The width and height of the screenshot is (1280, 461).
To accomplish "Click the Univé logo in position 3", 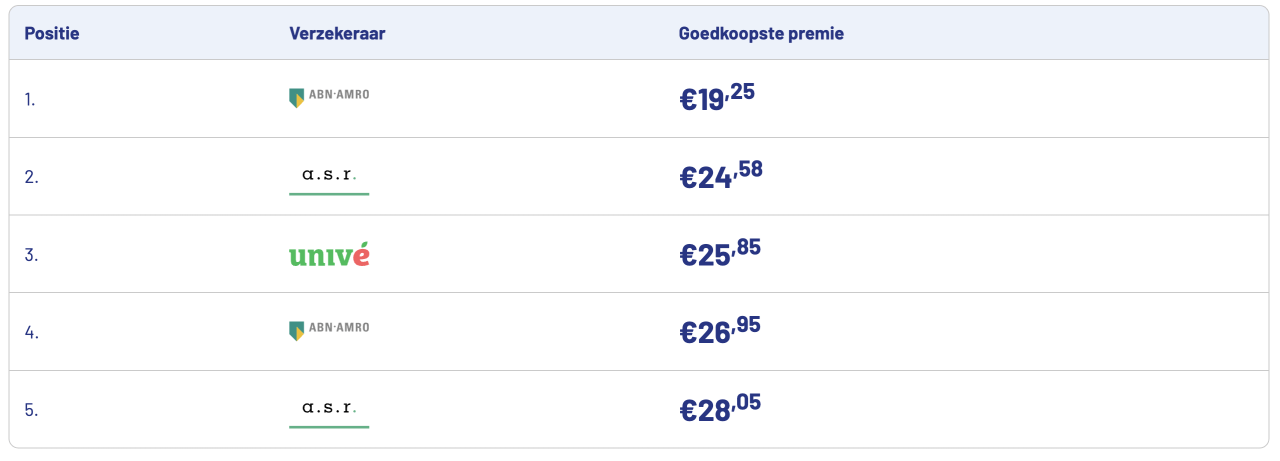I will [329, 255].
